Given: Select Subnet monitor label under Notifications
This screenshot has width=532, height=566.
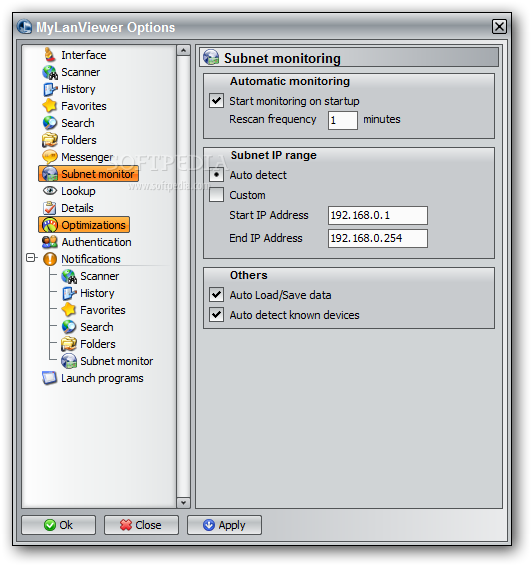Looking at the screenshot, I should [117, 361].
